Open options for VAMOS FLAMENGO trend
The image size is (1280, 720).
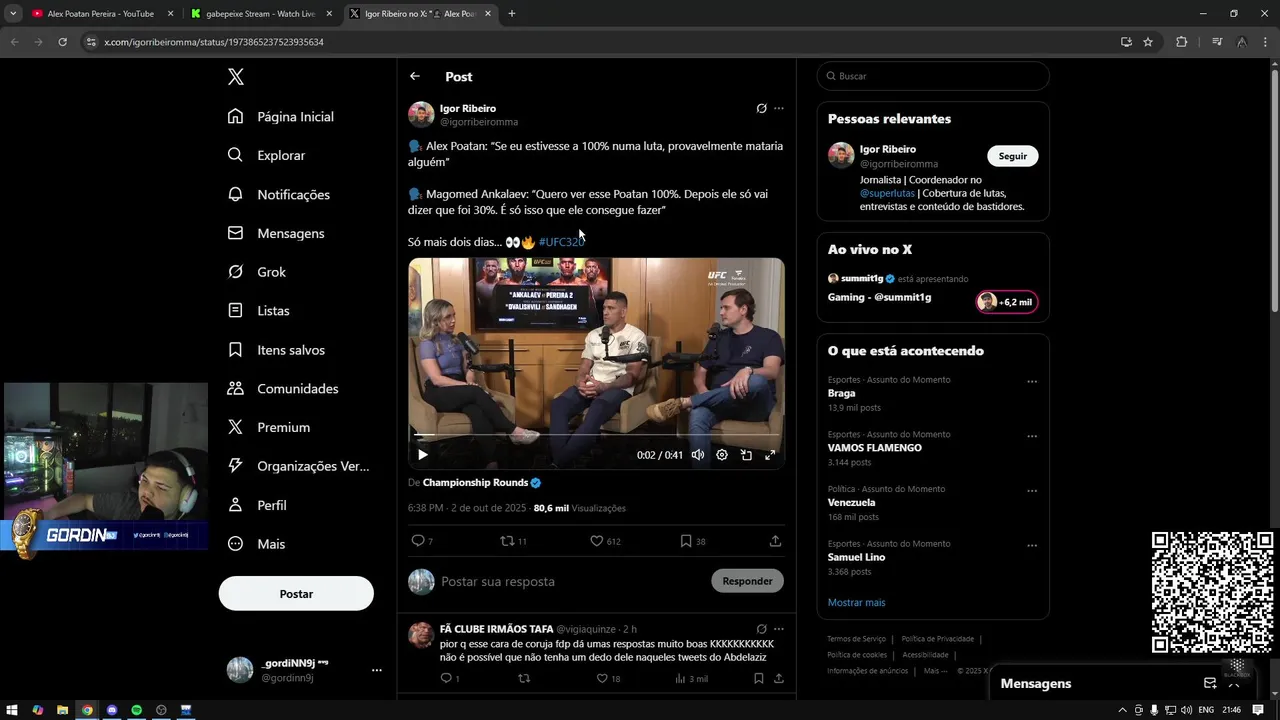pyautogui.click(x=1032, y=436)
